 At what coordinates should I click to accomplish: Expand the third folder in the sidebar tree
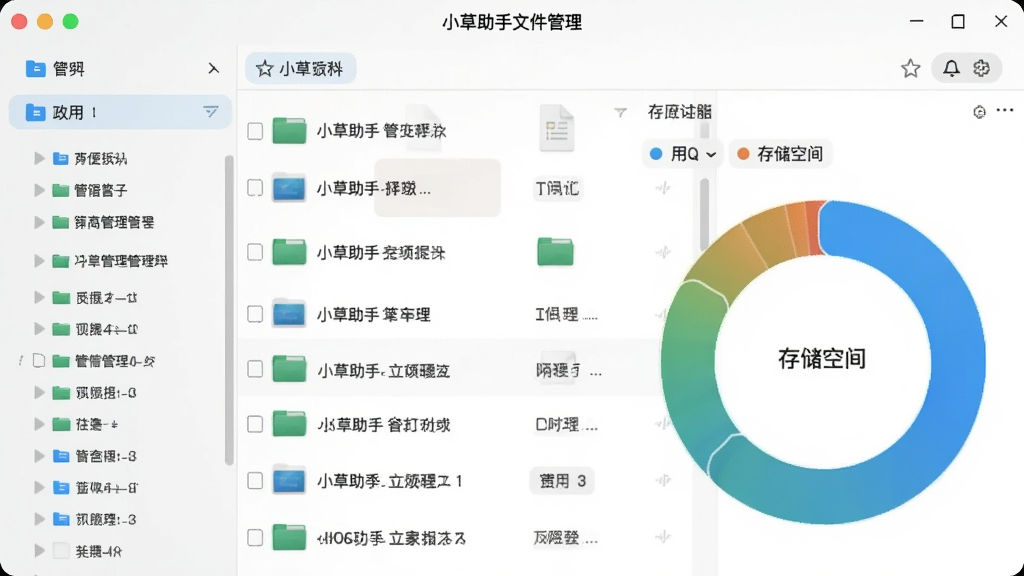pyautogui.click(x=39, y=222)
